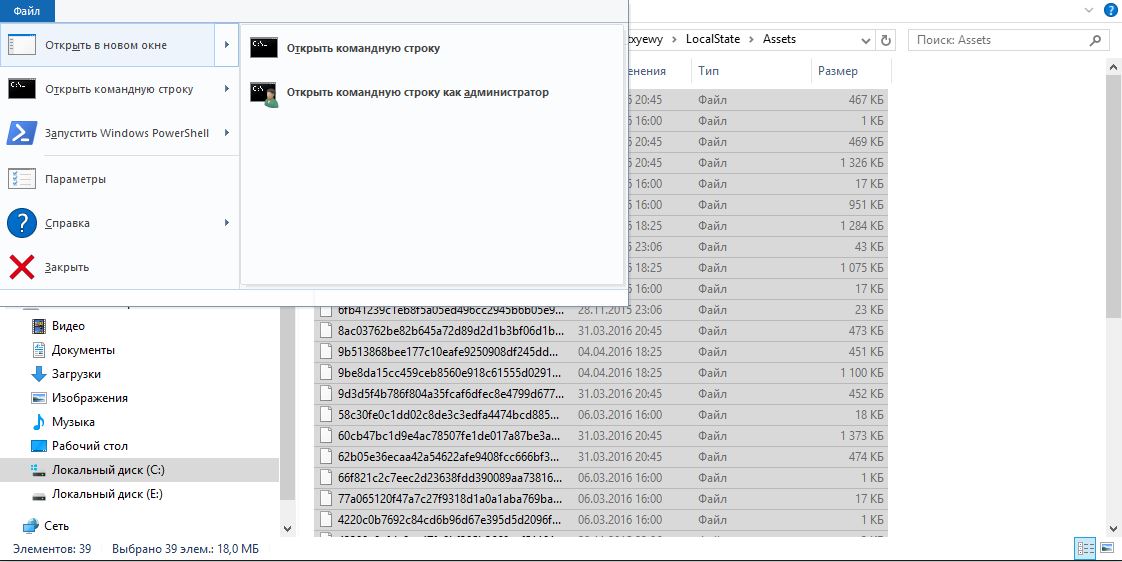
Task: Choose Открыть в новом окне menu item
Action: tap(119, 45)
